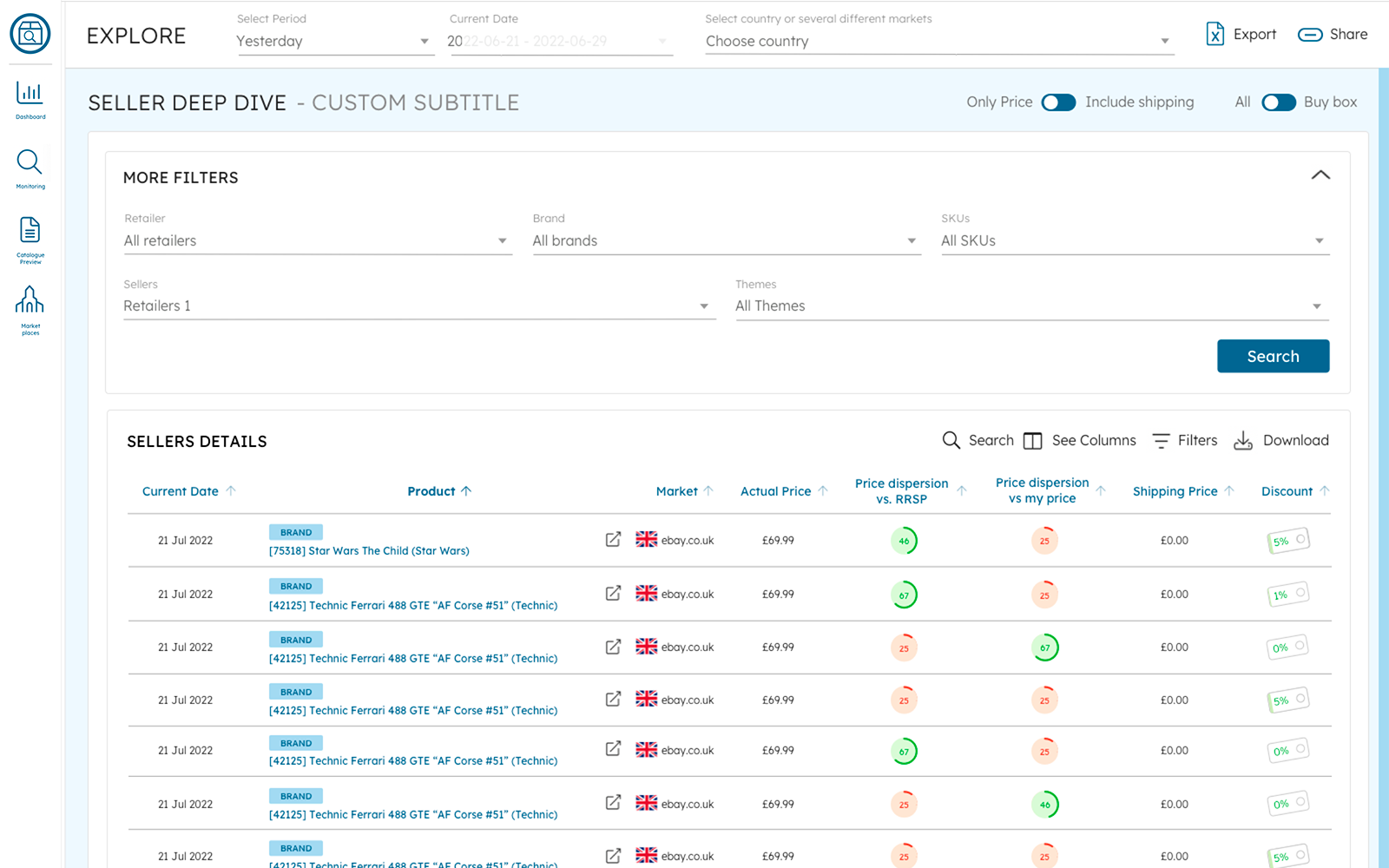
Task: Click the Discount column header
Action: point(1287,491)
